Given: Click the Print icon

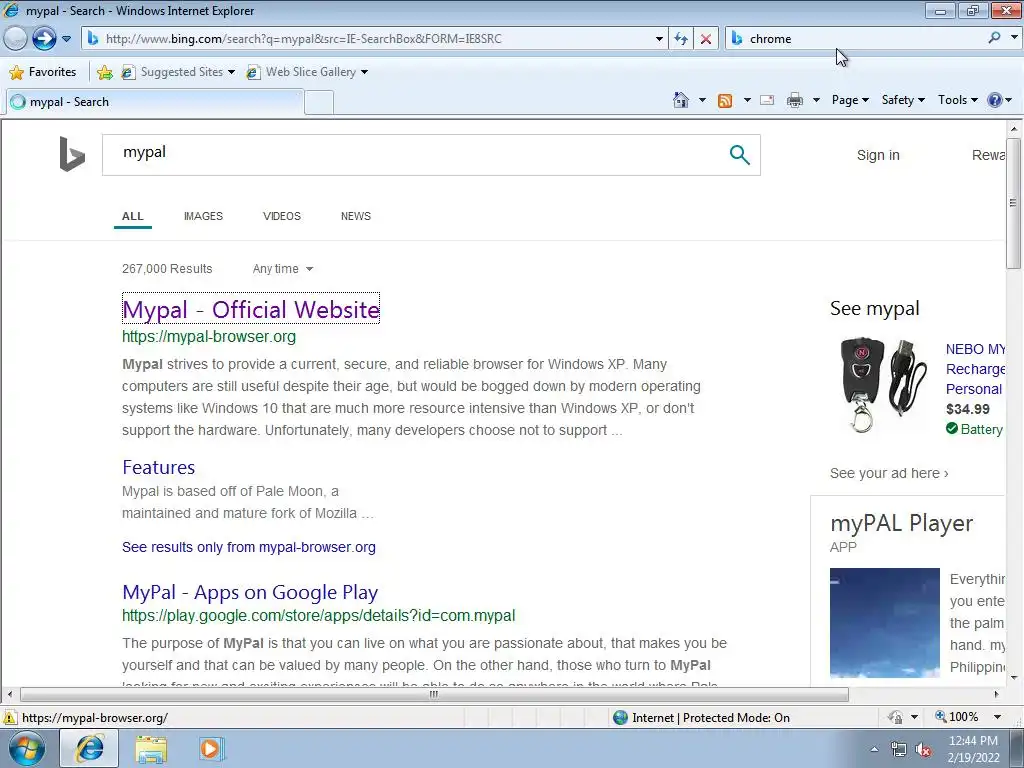Looking at the screenshot, I should [x=795, y=100].
